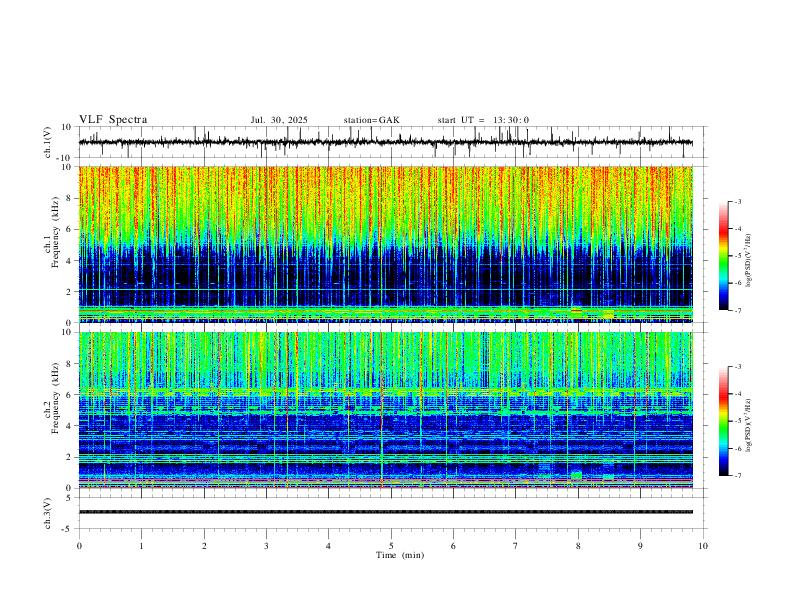Click the ch.1 voltage waveform trace
Viewport: 792px width, 612px height.
point(385,142)
